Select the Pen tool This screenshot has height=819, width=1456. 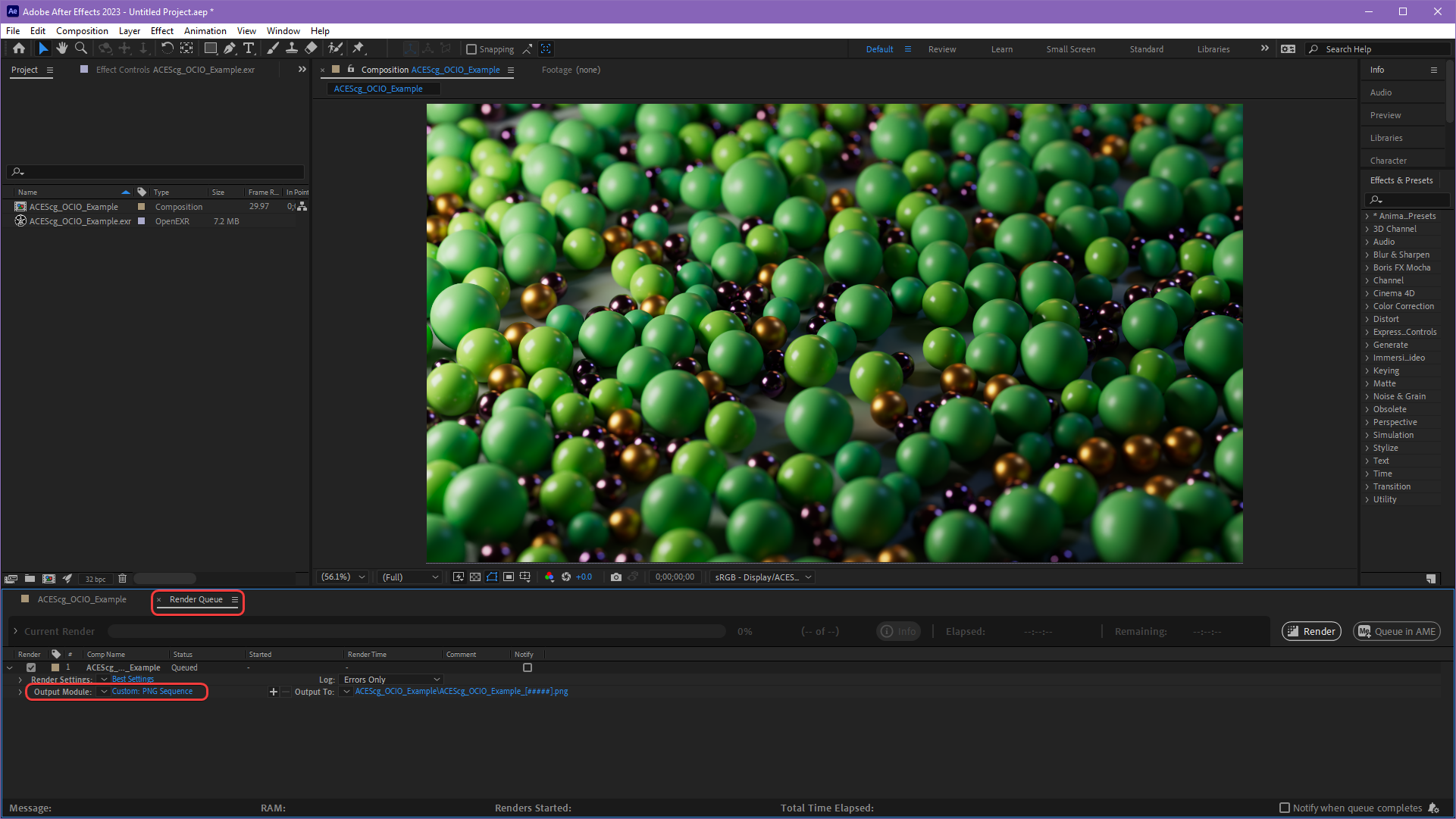[230, 48]
